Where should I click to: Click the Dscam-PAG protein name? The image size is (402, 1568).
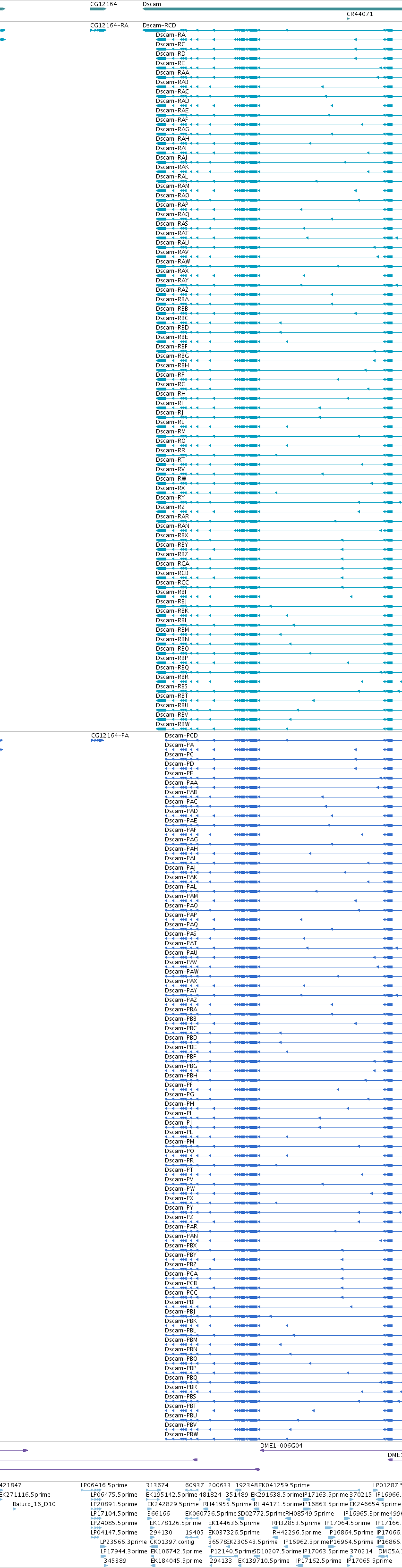pos(181,839)
